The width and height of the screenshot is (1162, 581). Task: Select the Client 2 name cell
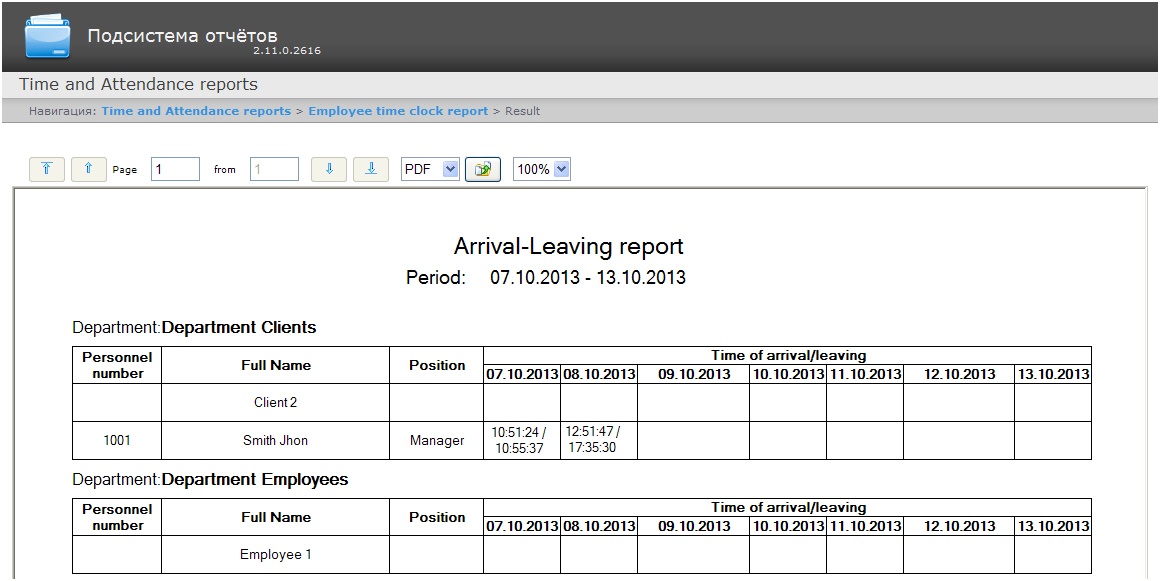tap(275, 403)
